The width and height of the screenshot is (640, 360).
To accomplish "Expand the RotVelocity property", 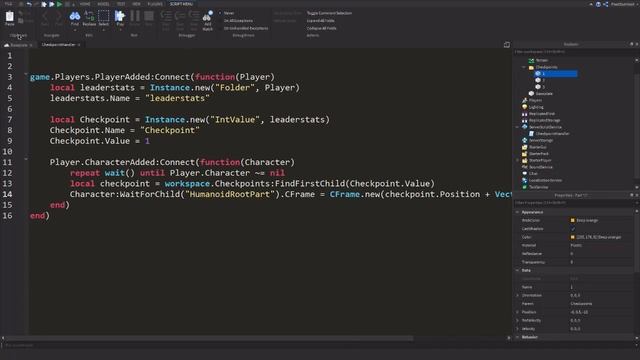I will pyautogui.click(x=518, y=320).
